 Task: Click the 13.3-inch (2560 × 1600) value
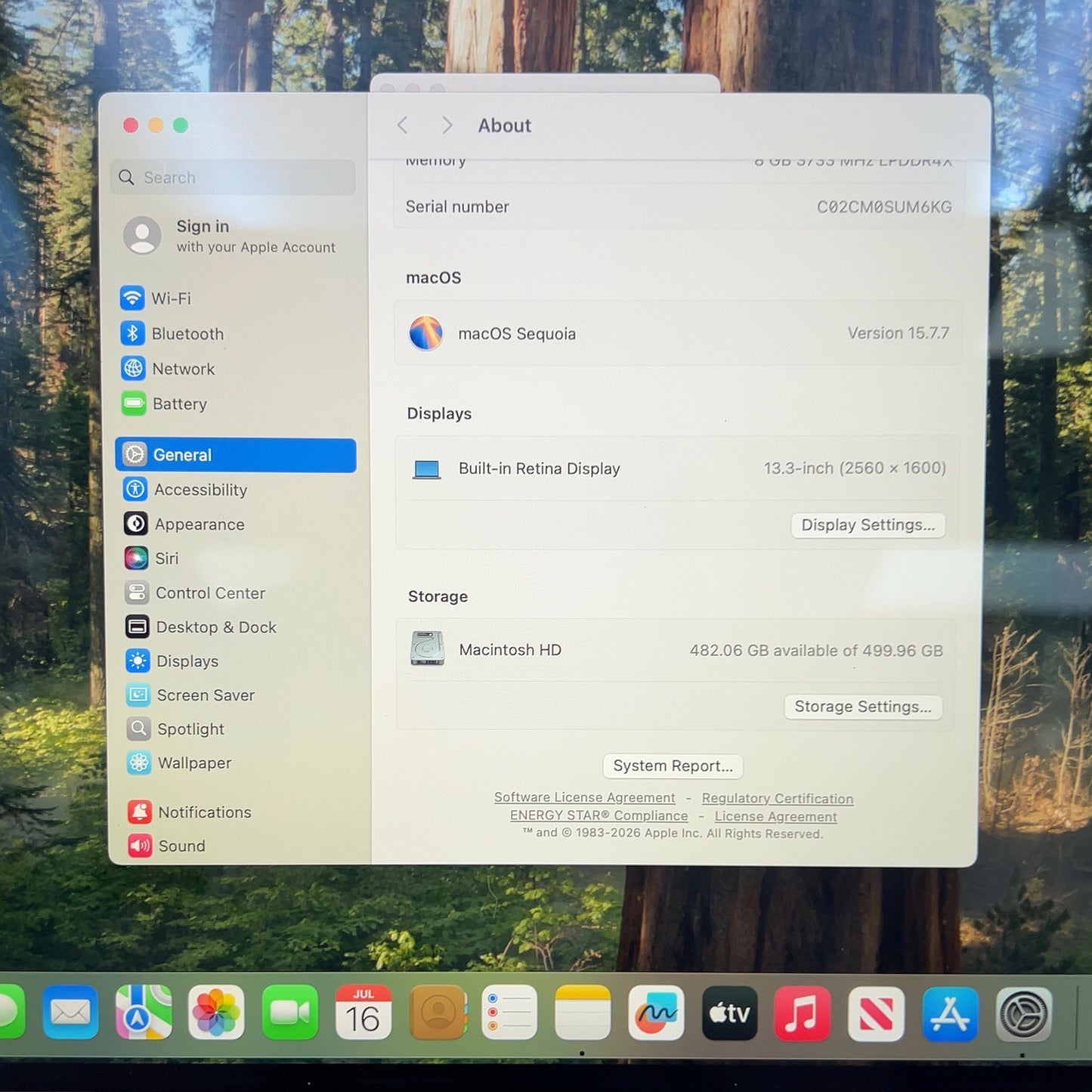[x=855, y=469]
